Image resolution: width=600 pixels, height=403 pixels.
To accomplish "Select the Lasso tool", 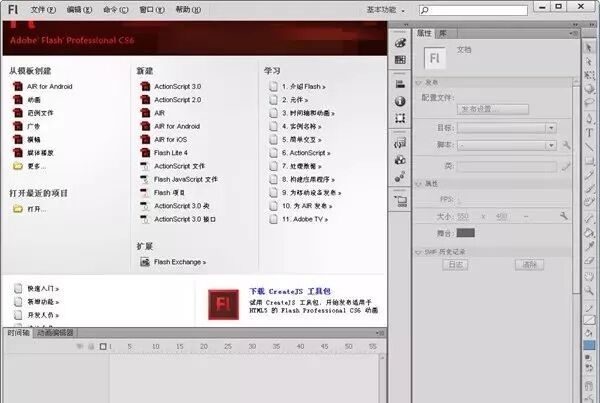I will click(589, 103).
